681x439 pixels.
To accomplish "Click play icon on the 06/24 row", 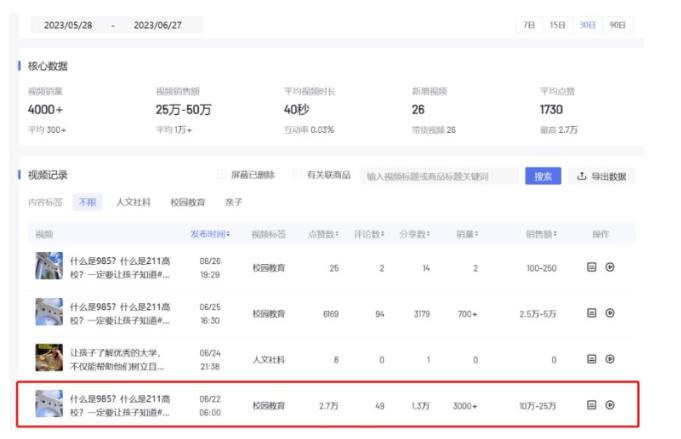I will pos(610,359).
